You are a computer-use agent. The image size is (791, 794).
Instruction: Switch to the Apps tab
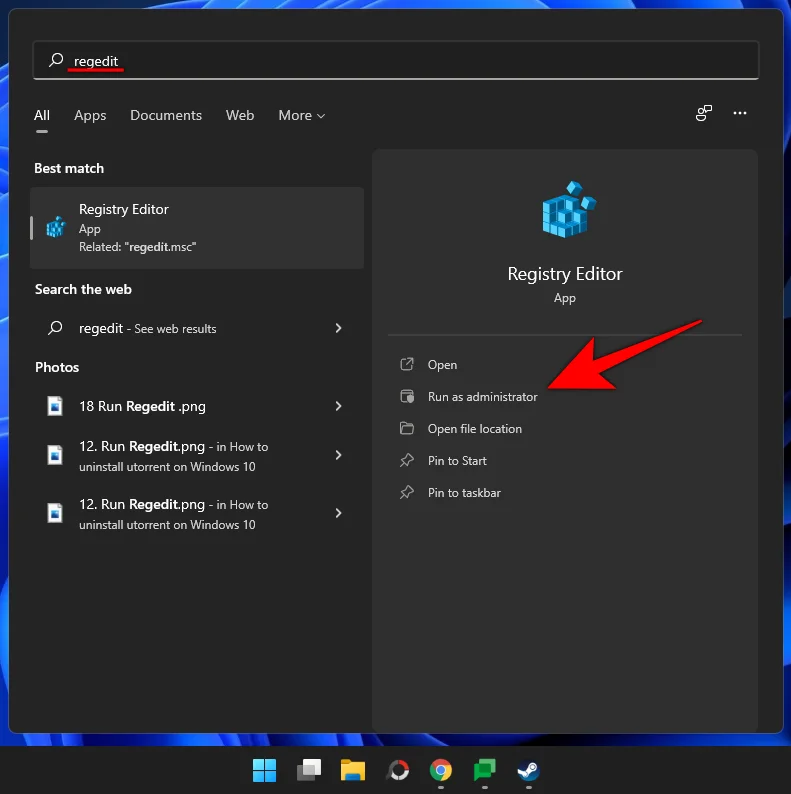[90, 115]
